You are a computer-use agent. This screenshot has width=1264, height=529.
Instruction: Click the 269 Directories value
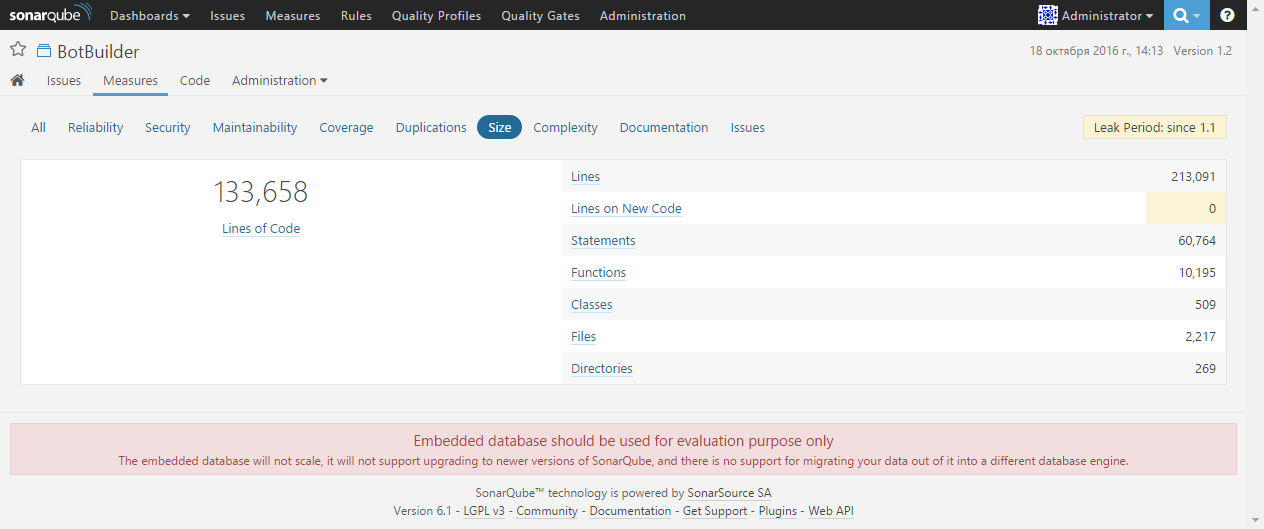point(1205,369)
